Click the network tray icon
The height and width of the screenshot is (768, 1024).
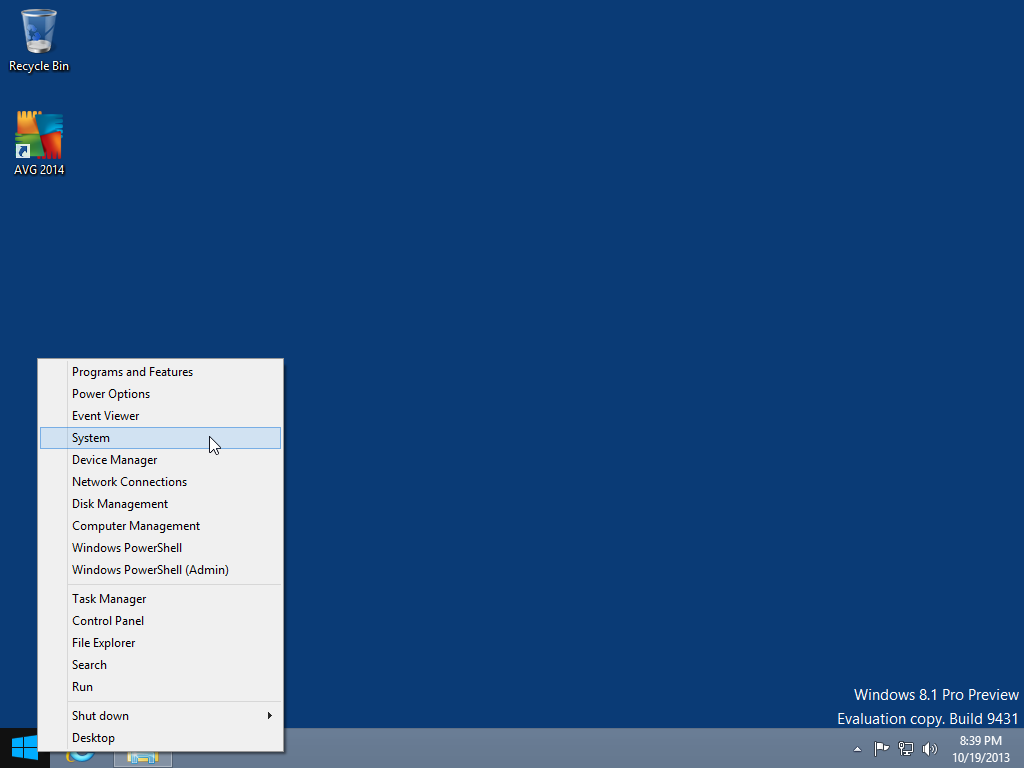pos(906,748)
